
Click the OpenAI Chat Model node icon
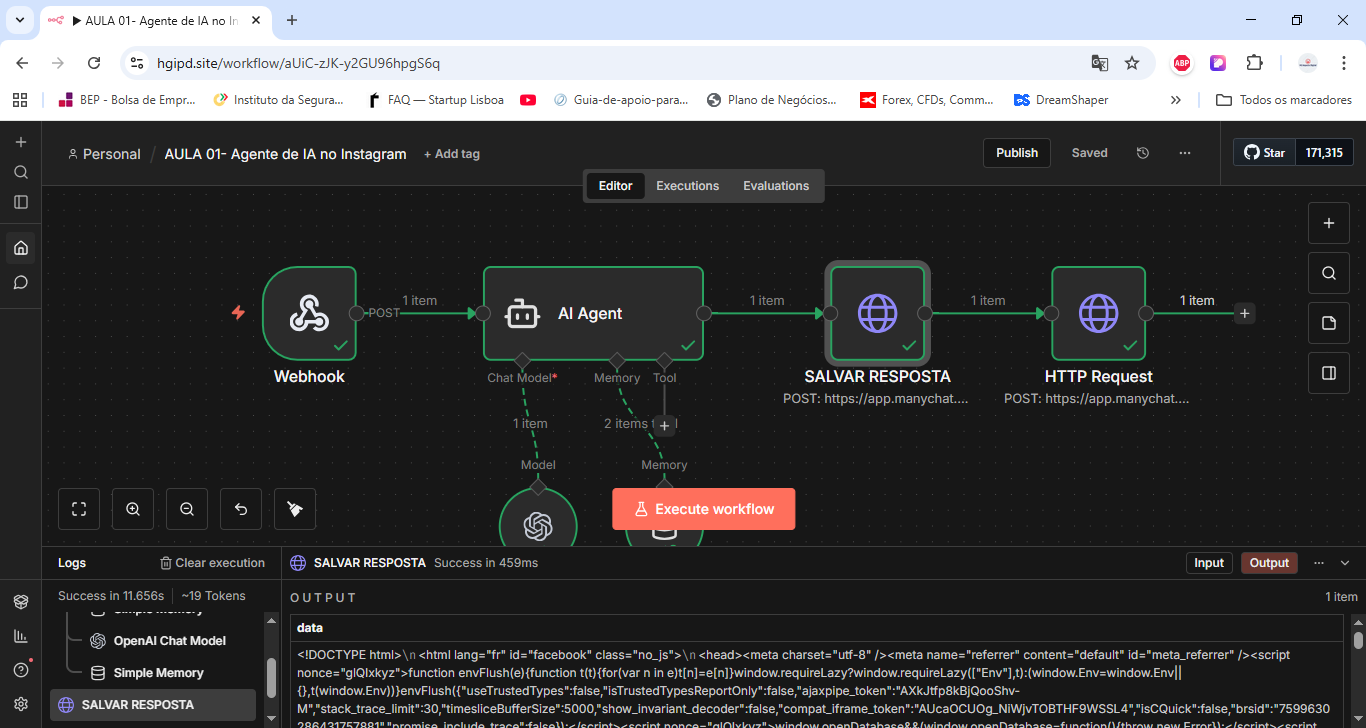point(538,523)
